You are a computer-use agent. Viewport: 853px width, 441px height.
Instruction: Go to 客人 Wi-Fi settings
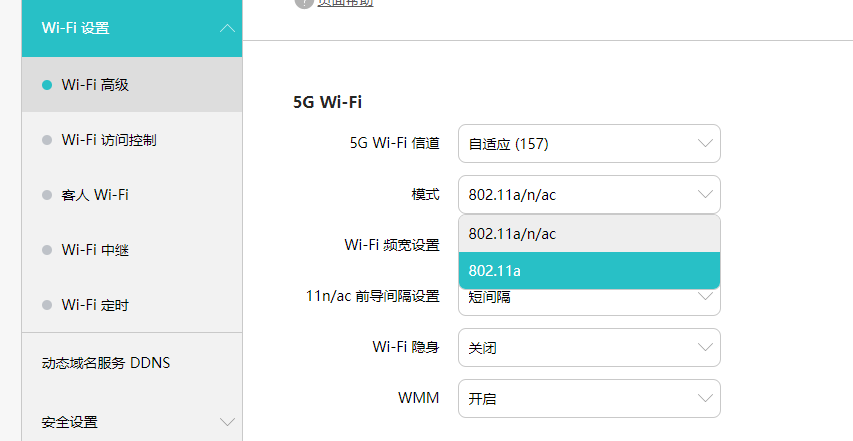[95, 195]
